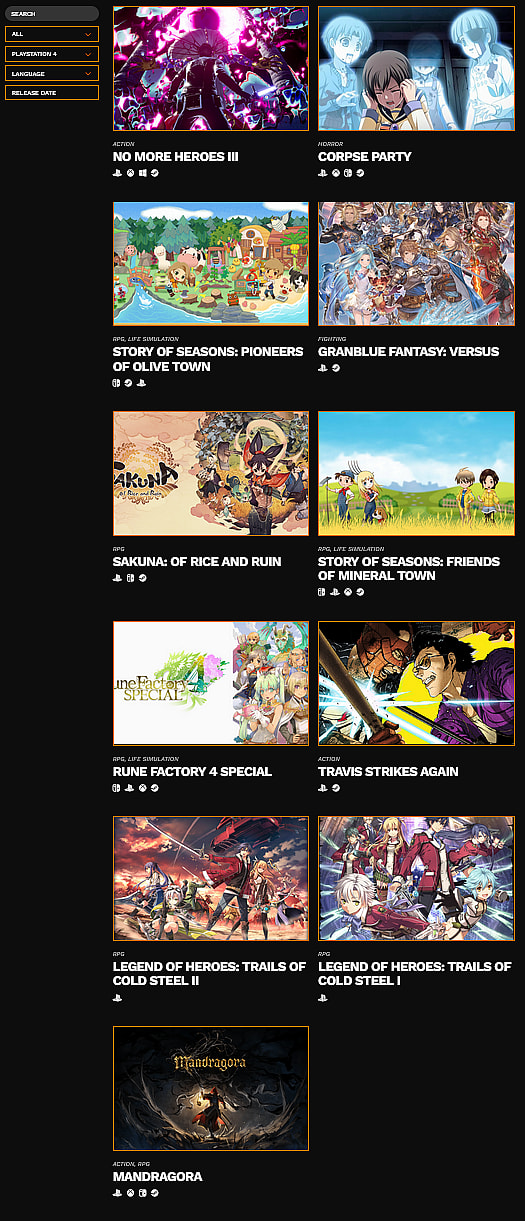Open the CORPSE PARTY title link

[x=365, y=157]
